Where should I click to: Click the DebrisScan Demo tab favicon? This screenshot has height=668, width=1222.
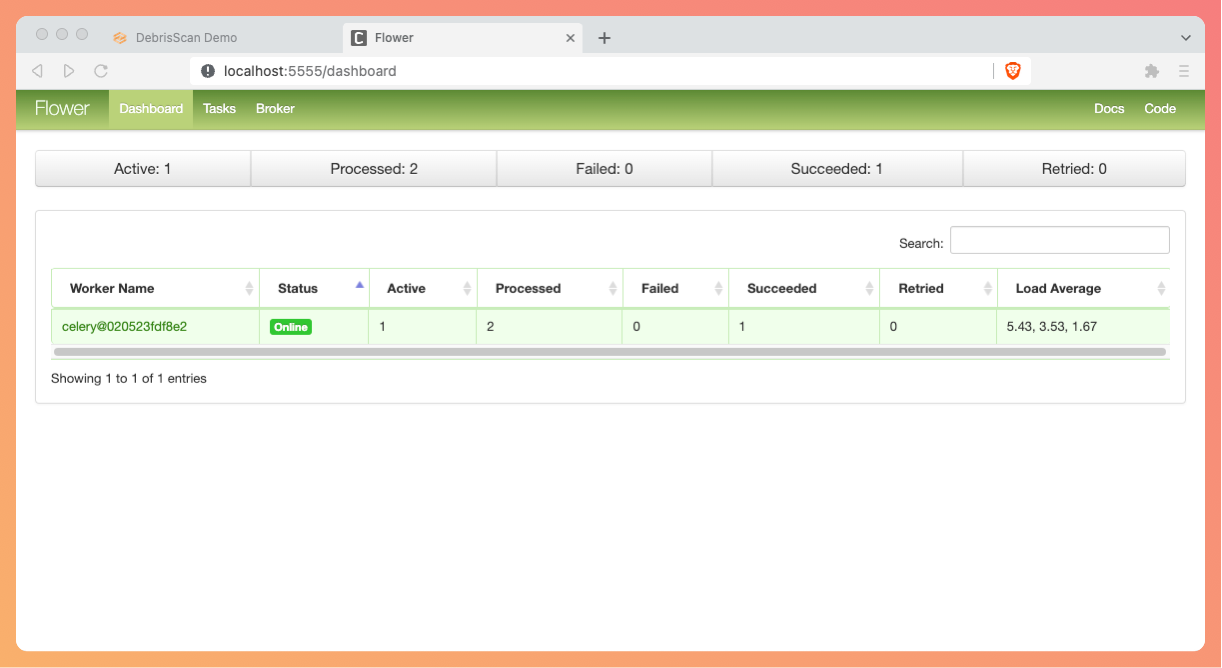[x=120, y=38]
